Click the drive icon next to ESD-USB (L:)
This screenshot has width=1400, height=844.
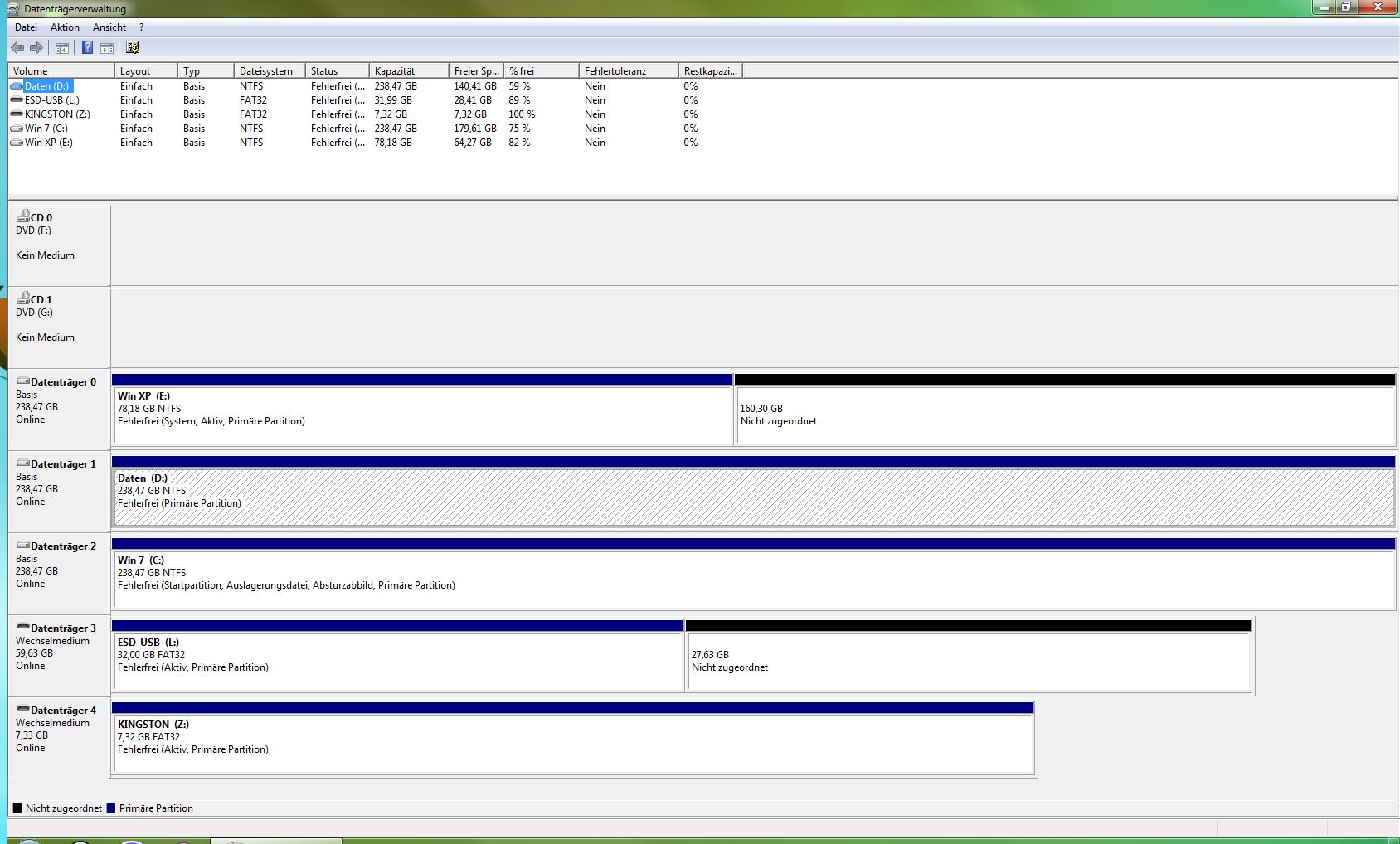tap(17, 100)
